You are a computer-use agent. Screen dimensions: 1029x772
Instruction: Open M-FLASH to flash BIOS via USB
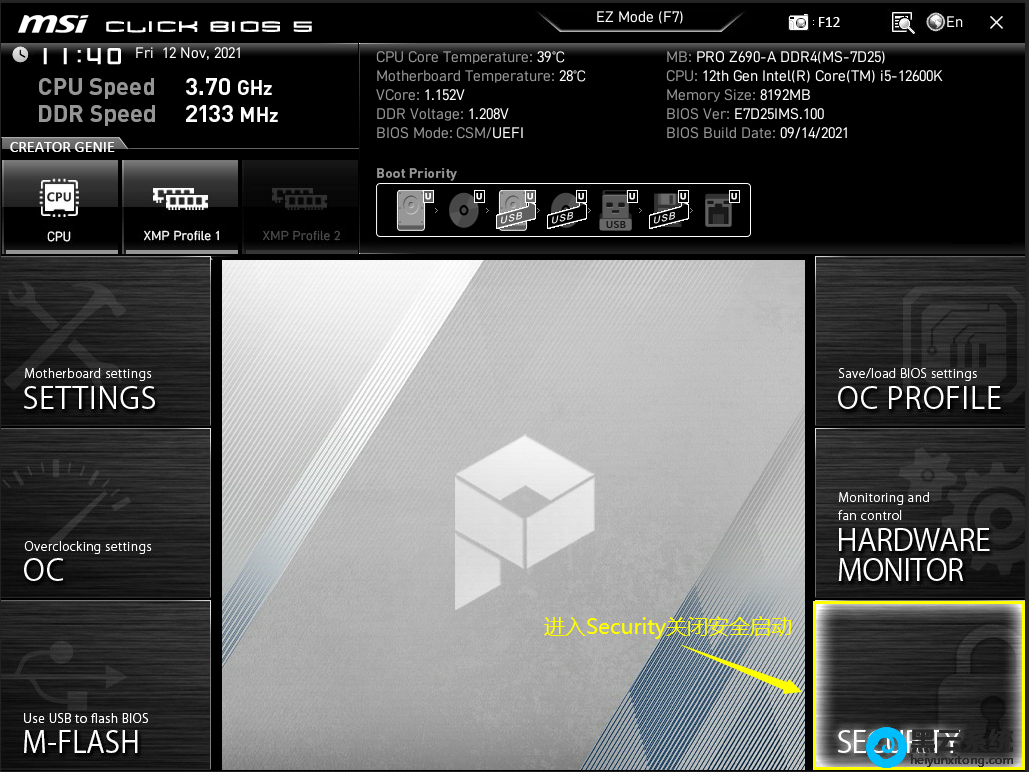coord(105,686)
